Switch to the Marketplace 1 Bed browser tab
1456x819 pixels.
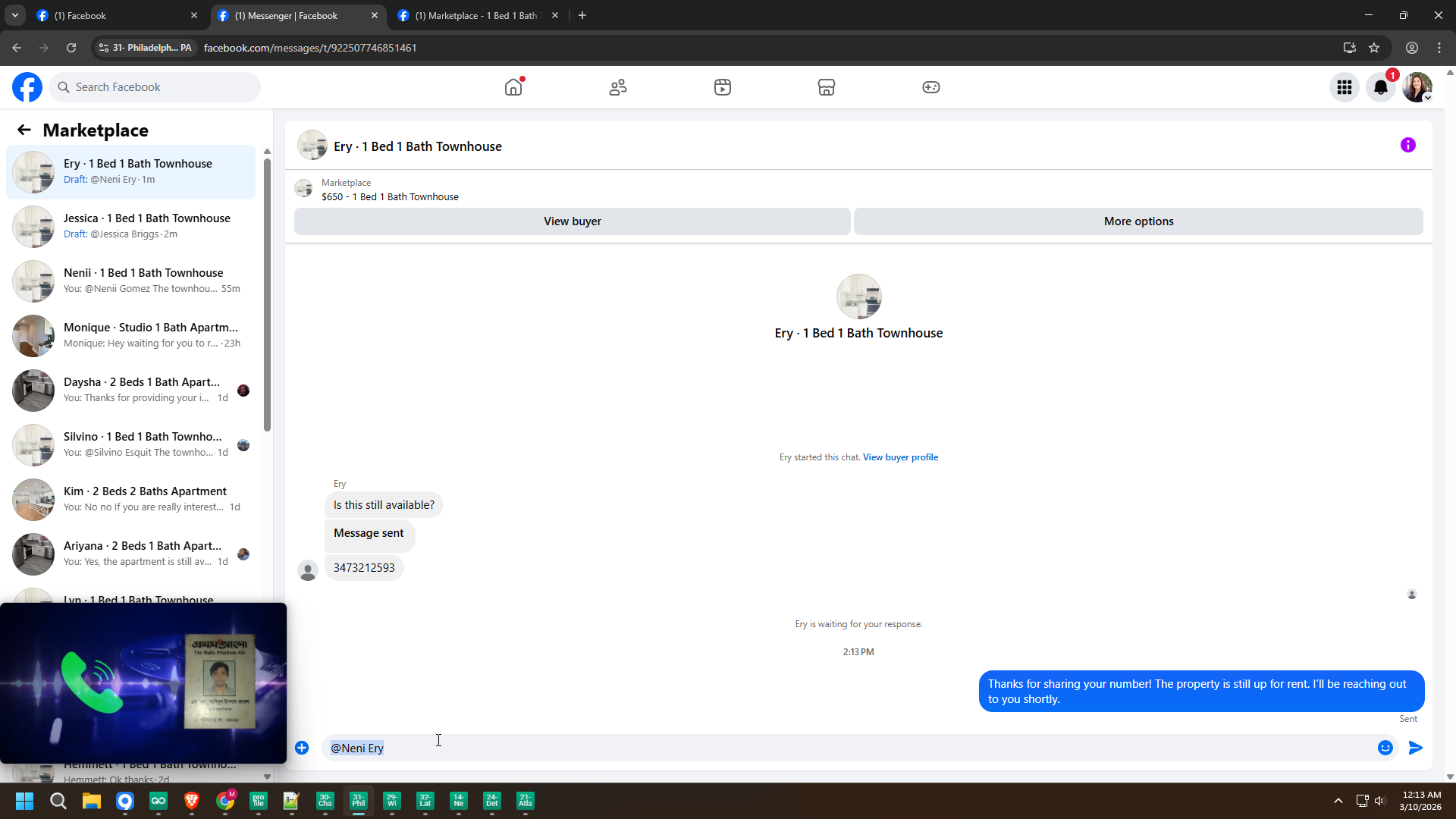click(x=476, y=15)
